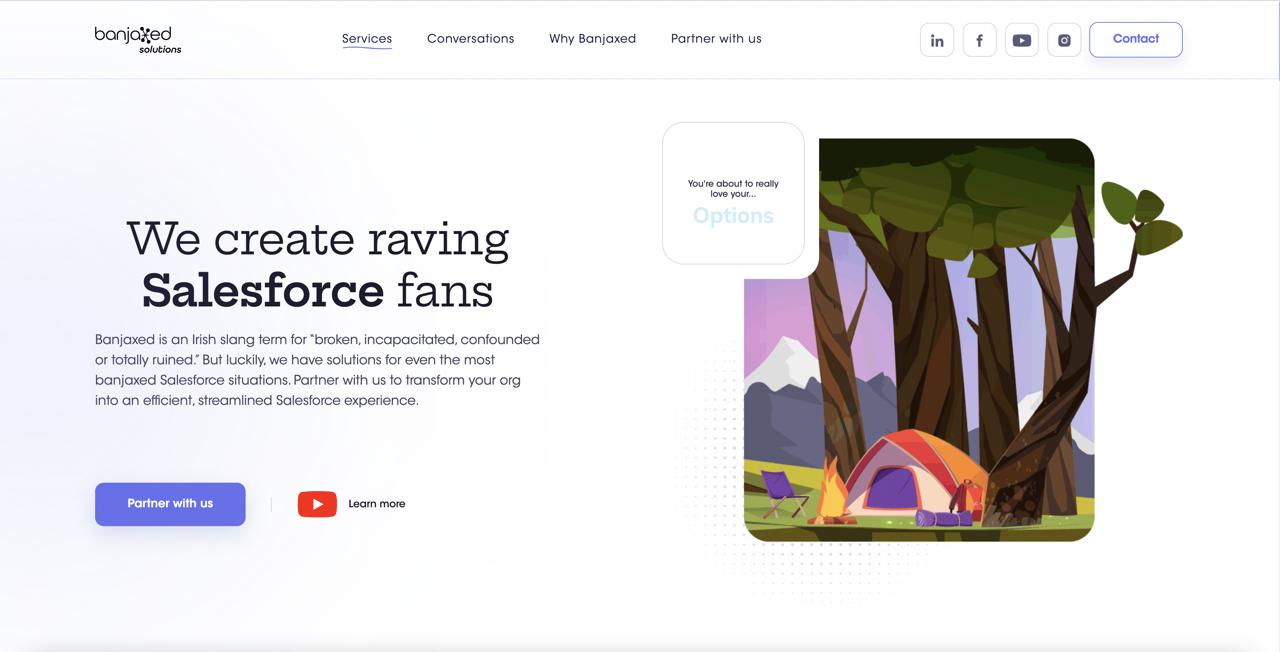Viewport: 1280px width, 652px height.
Task: Click the paragraph starting "Banjaxed is an Irish slang"
Action: 318,370
